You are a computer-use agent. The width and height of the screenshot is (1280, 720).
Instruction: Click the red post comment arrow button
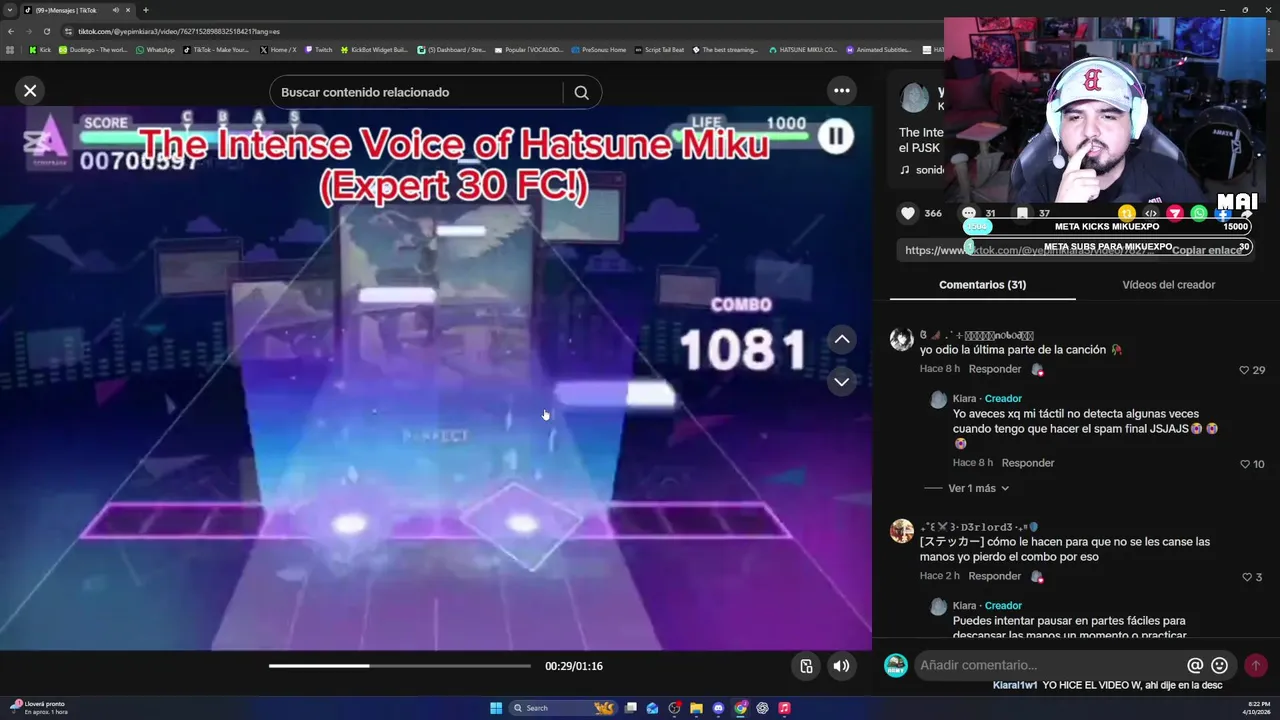(x=1255, y=665)
